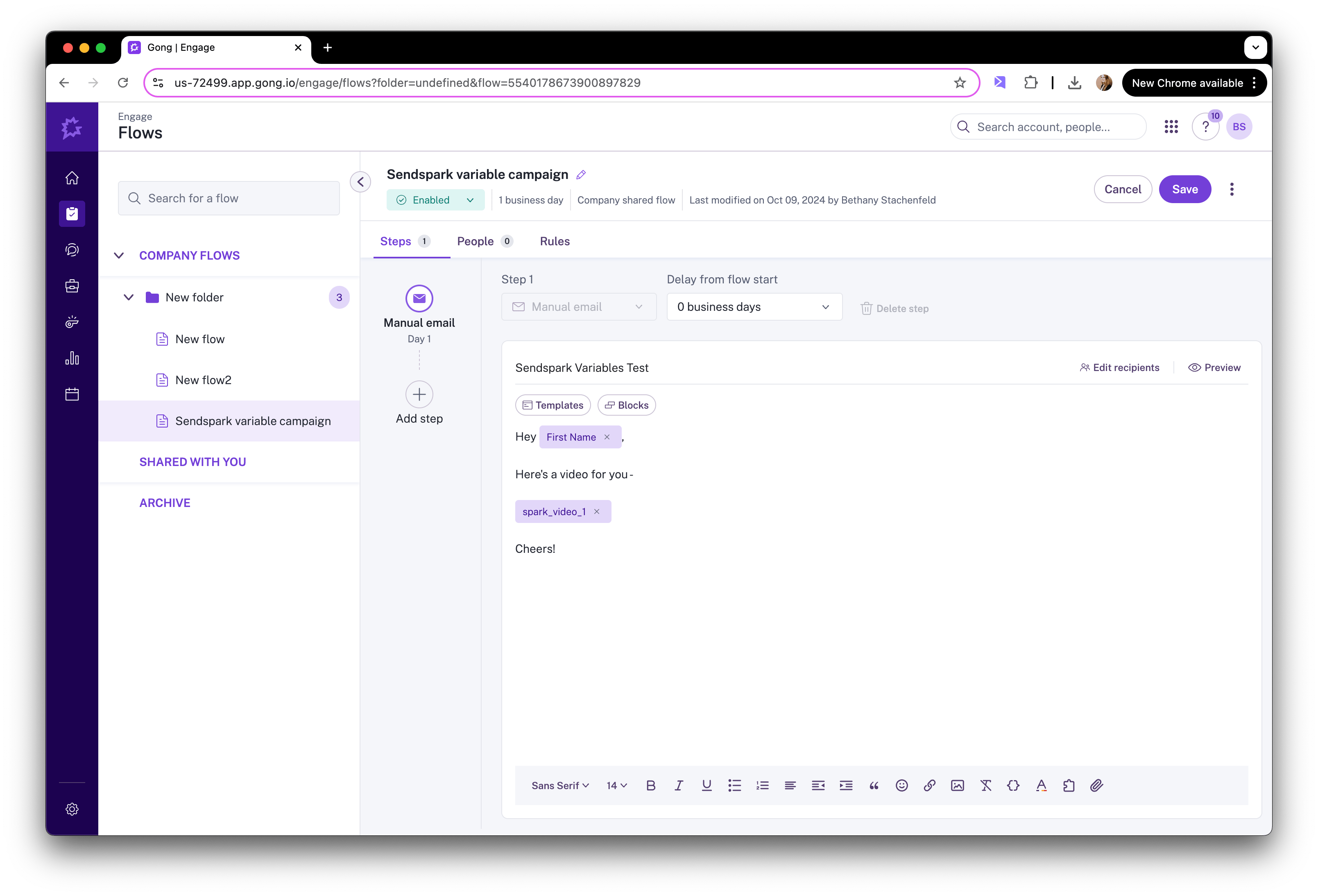Viewport: 1318px width, 896px height.
Task: Click the increase indent icon
Action: tap(846, 785)
